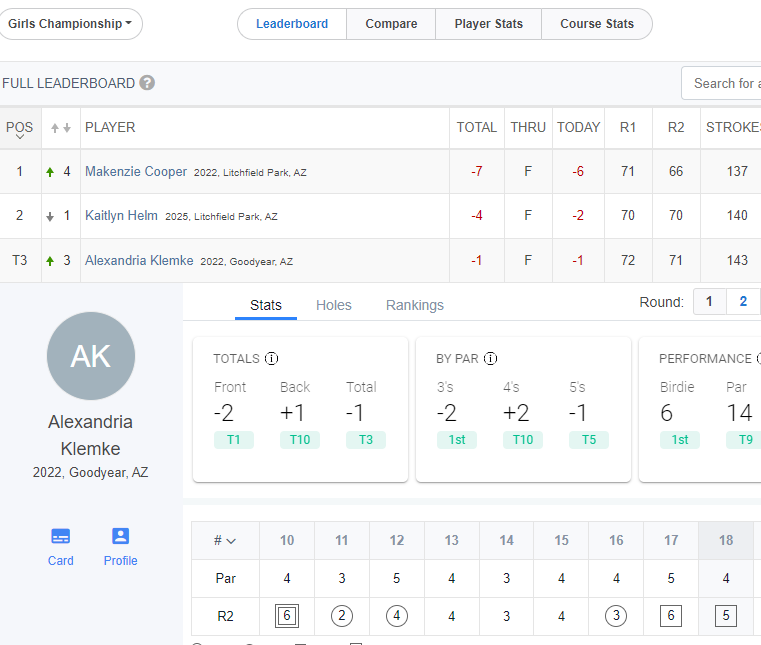Select the Stats sub-tab

click(x=265, y=305)
